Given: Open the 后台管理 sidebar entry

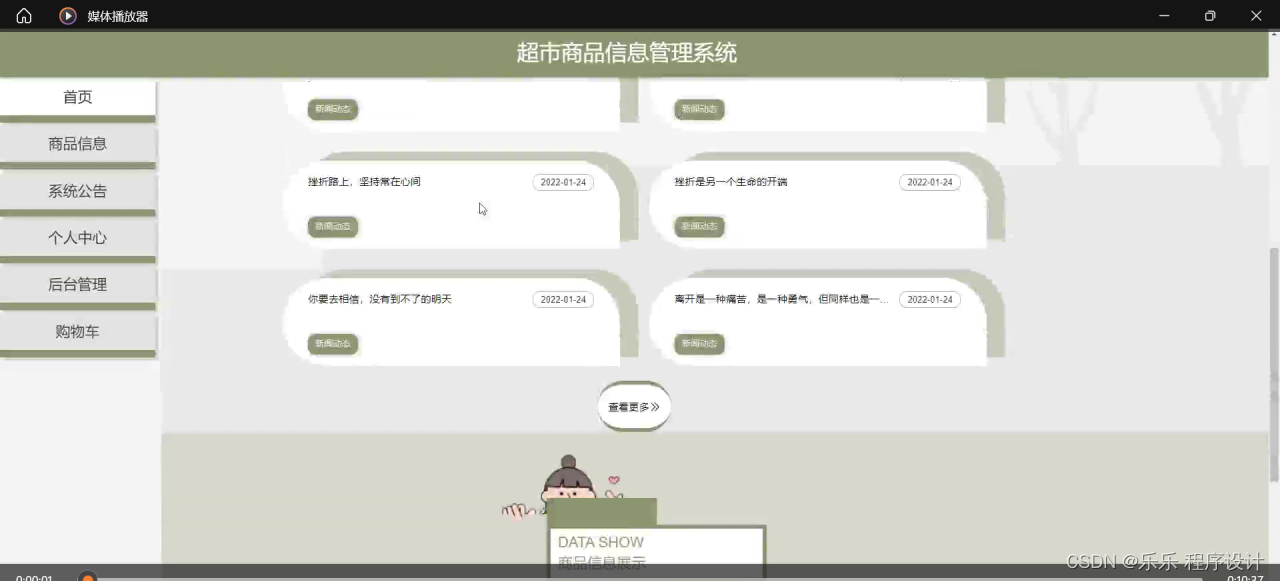Looking at the screenshot, I should 78,284.
